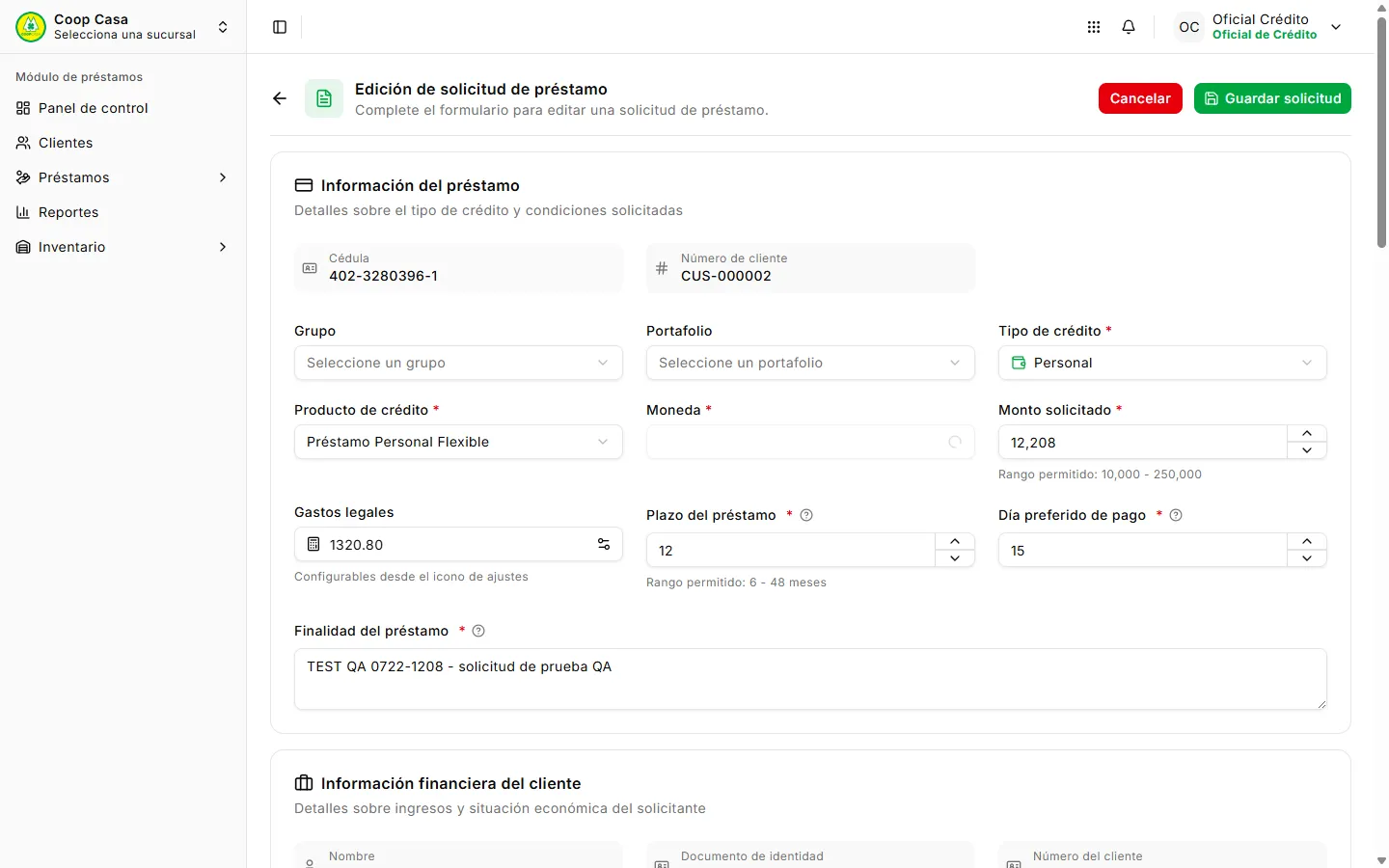Viewport: 1389px width, 868px height.
Task: Click the Cancelar button
Action: 1140,98
